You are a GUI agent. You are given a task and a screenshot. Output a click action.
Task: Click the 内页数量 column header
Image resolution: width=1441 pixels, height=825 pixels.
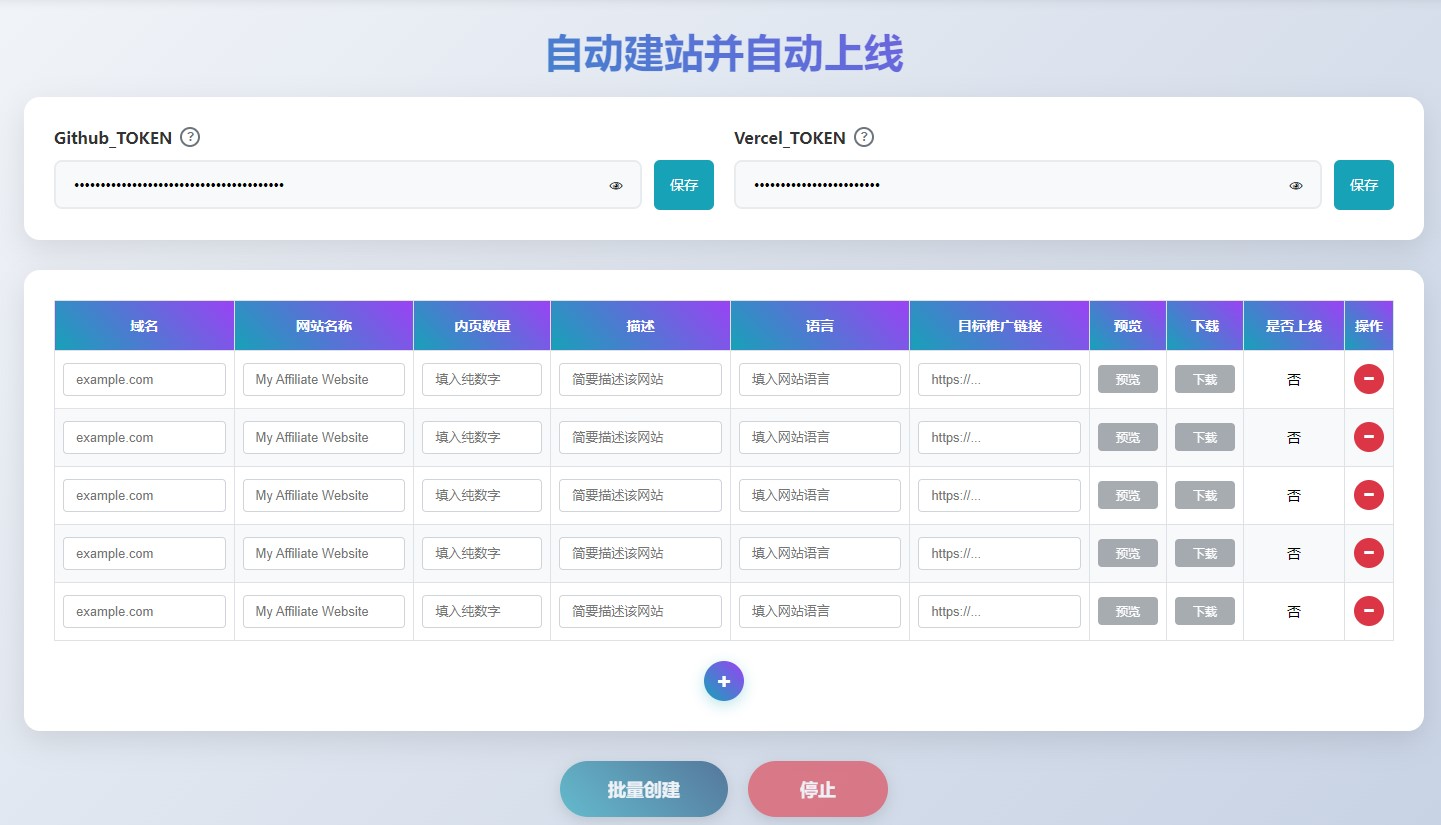[x=482, y=326]
